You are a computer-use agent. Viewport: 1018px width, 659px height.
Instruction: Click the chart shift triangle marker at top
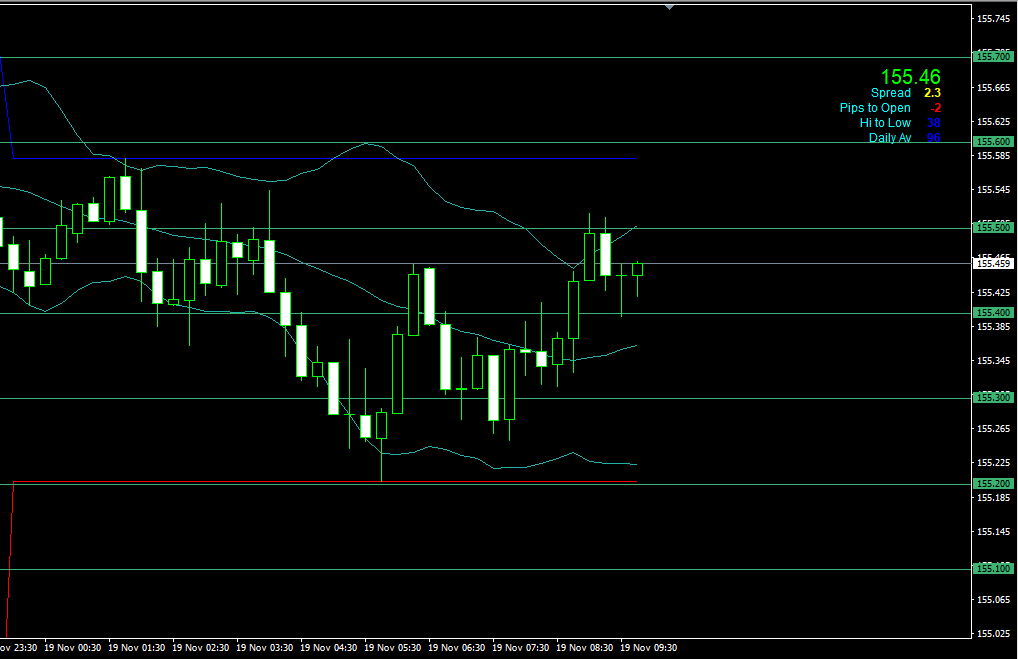pos(669,7)
